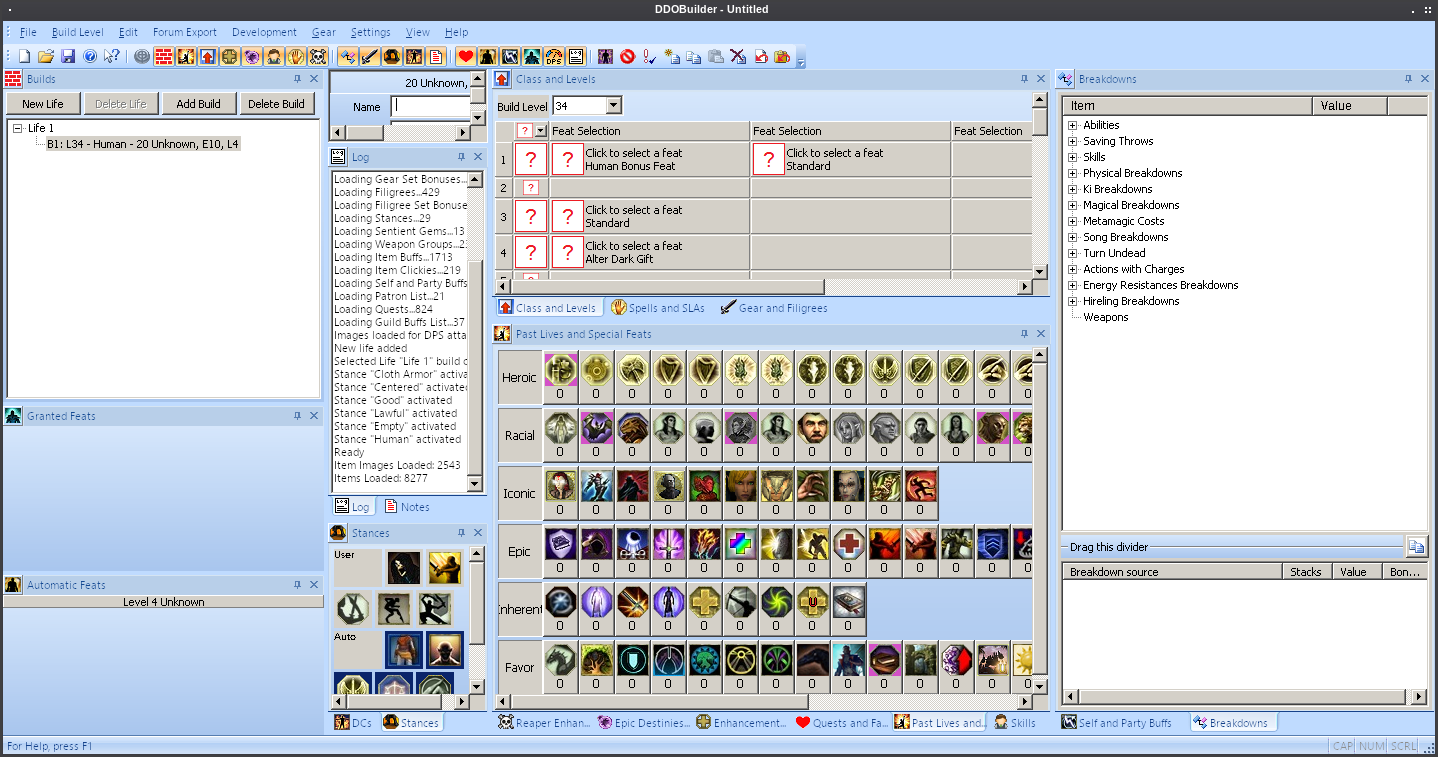Click the Save disk icon in toolbar
The width and height of the screenshot is (1438, 757).
tap(68, 57)
